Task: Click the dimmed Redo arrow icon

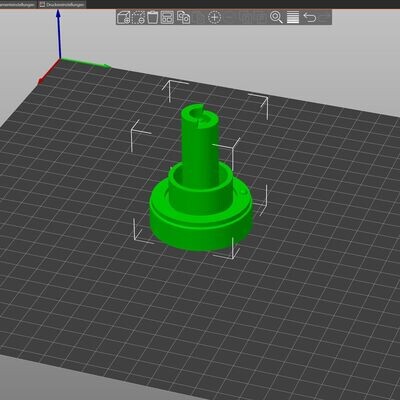Action: (324, 17)
